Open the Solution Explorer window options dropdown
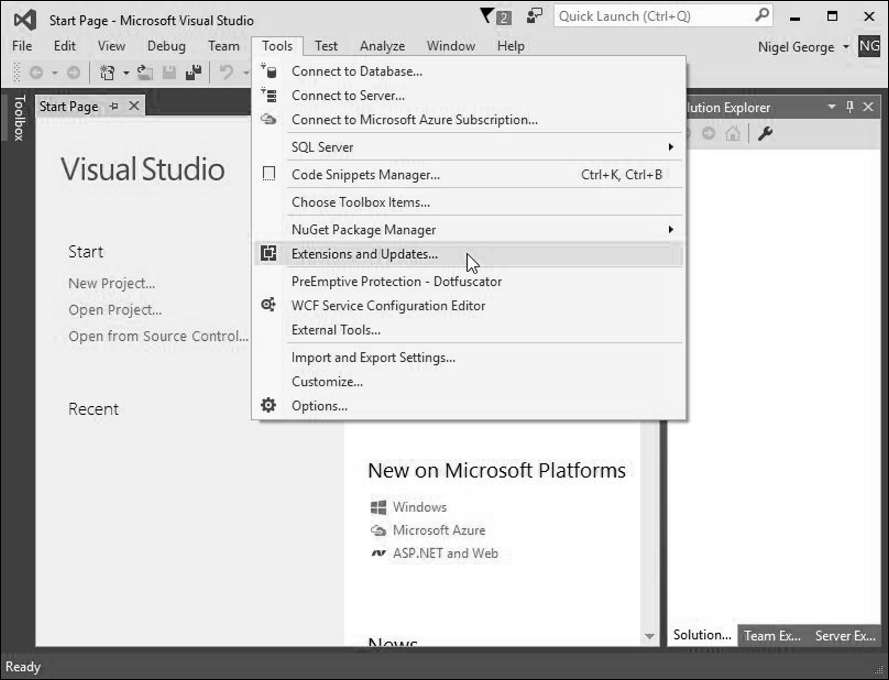 pos(832,106)
